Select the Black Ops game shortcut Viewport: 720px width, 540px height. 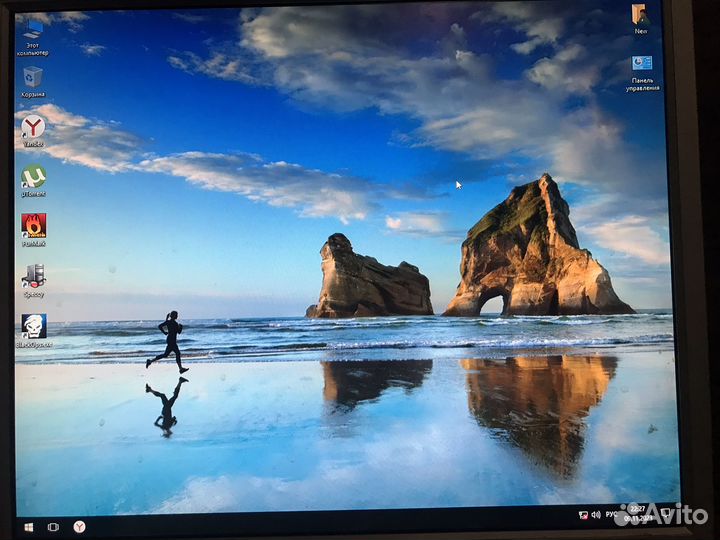click(33, 327)
